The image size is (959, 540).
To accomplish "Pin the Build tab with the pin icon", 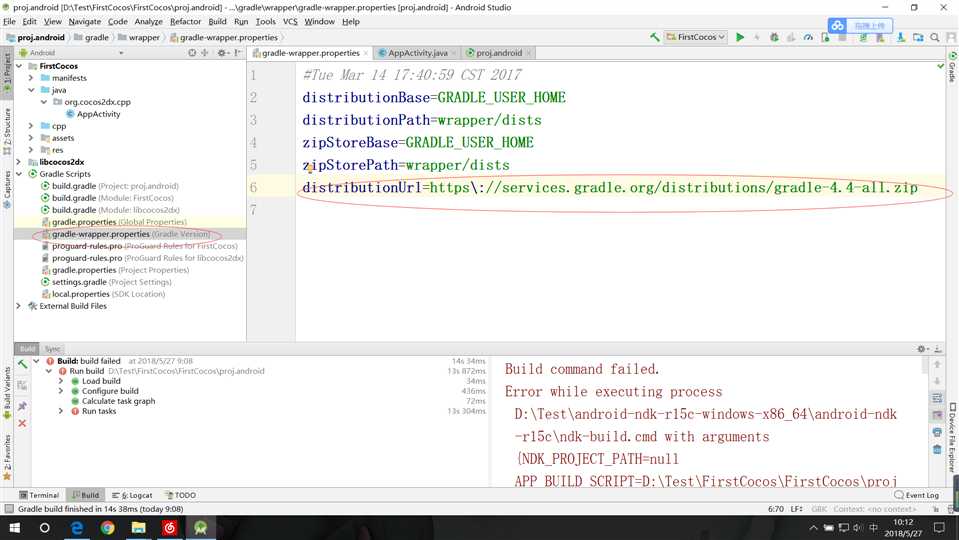I will [x=22, y=406].
